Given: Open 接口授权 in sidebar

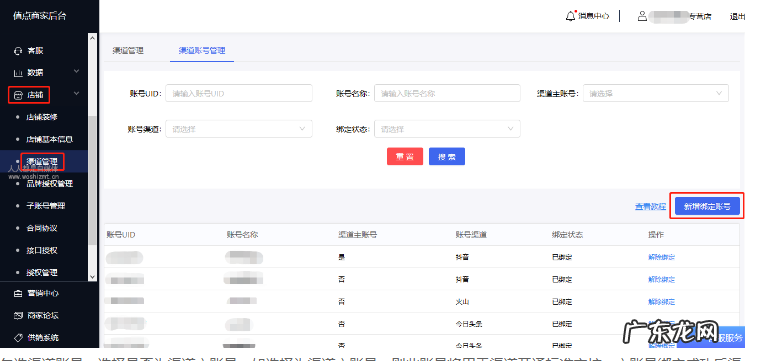Looking at the screenshot, I should [x=42, y=250].
